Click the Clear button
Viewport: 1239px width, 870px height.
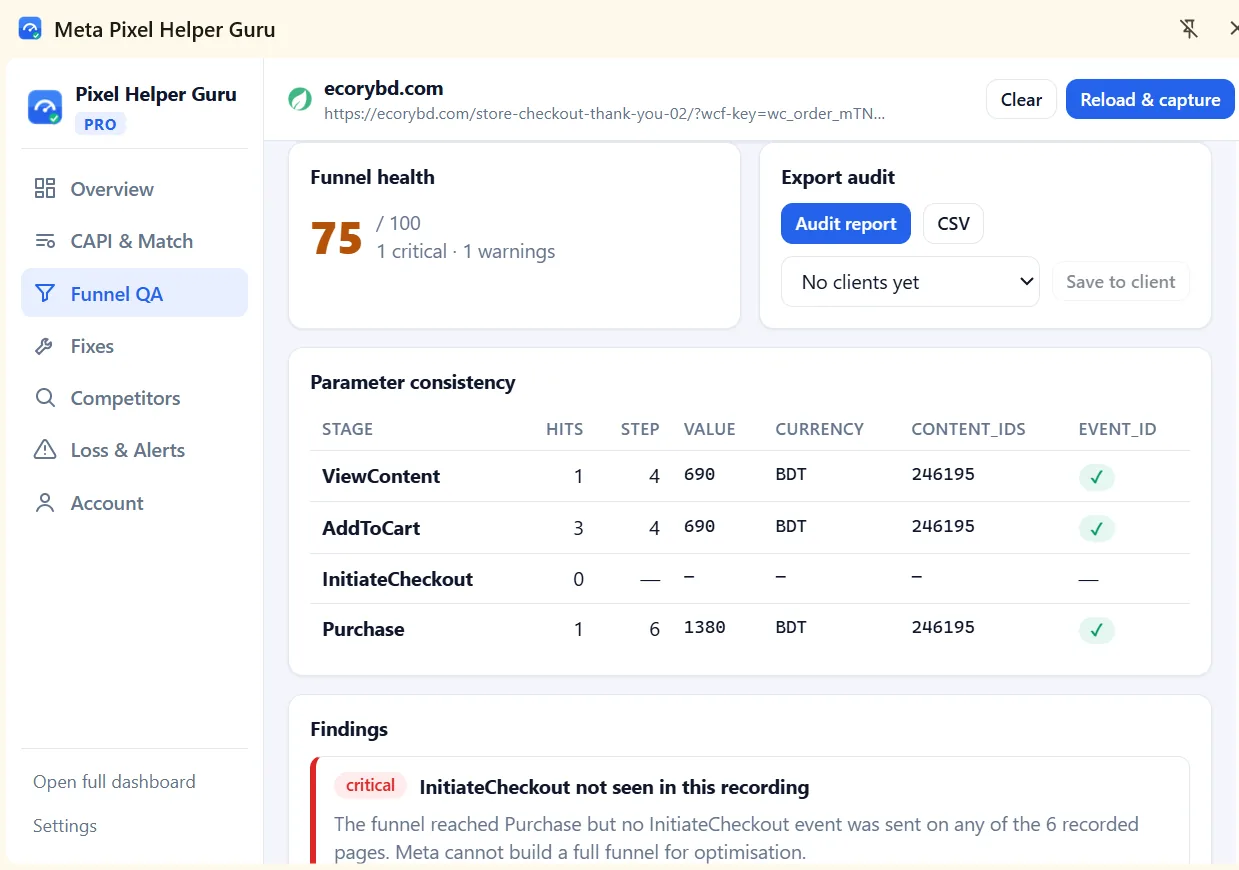[x=1021, y=99]
